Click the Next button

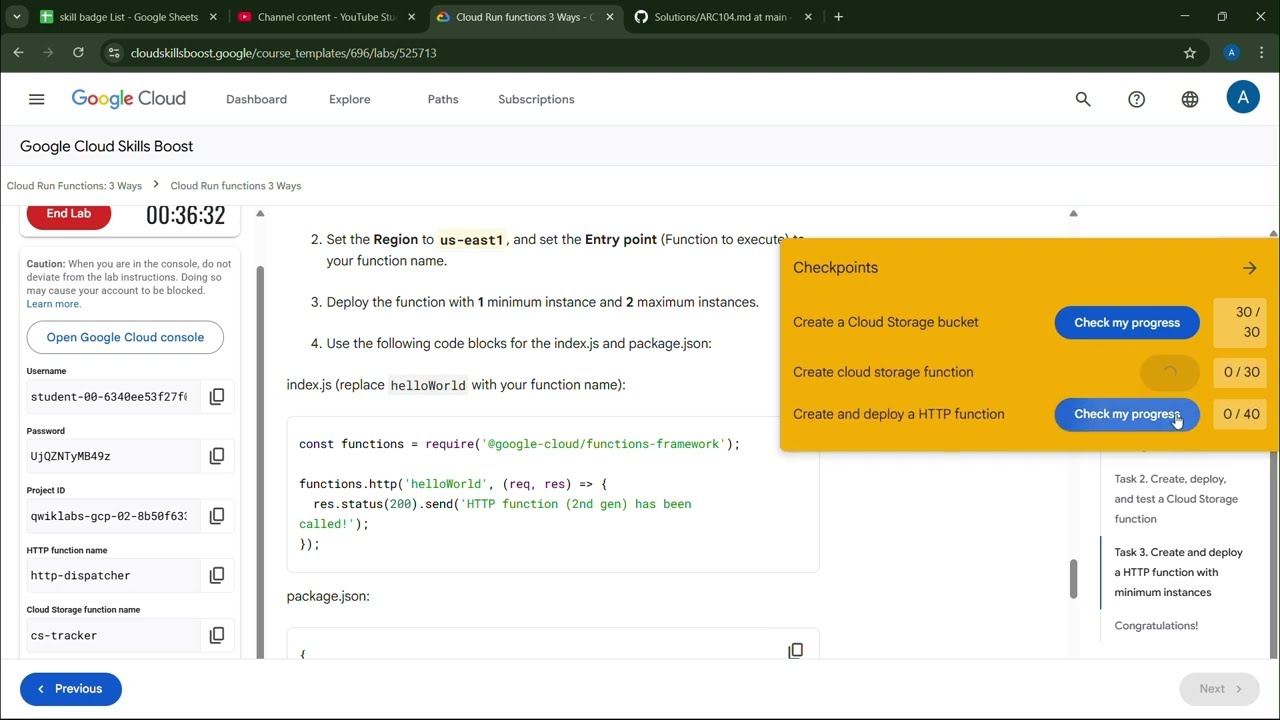coord(1220,689)
